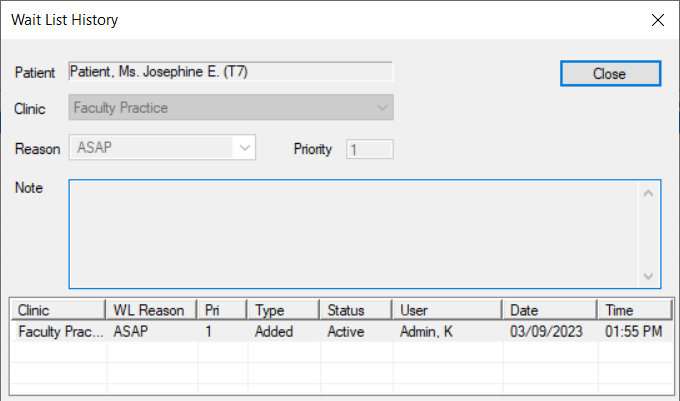Click the Close button

pos(610,73)
